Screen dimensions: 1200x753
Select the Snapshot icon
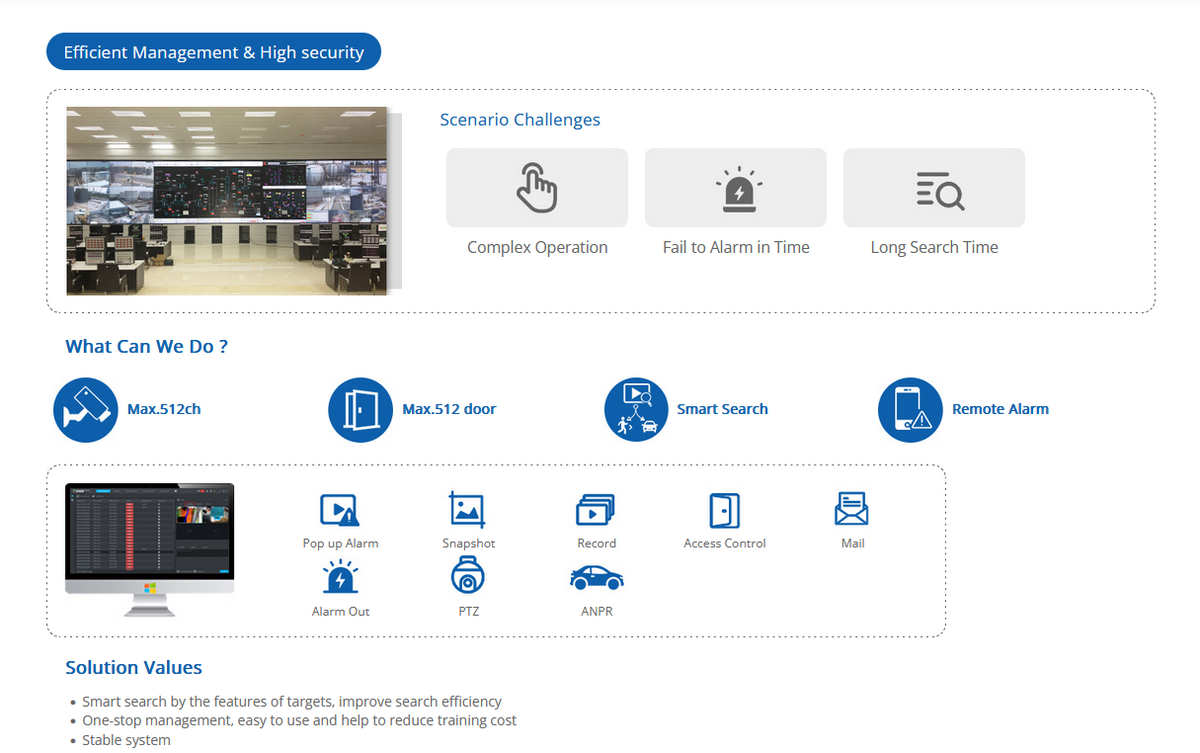pos(467,510)
